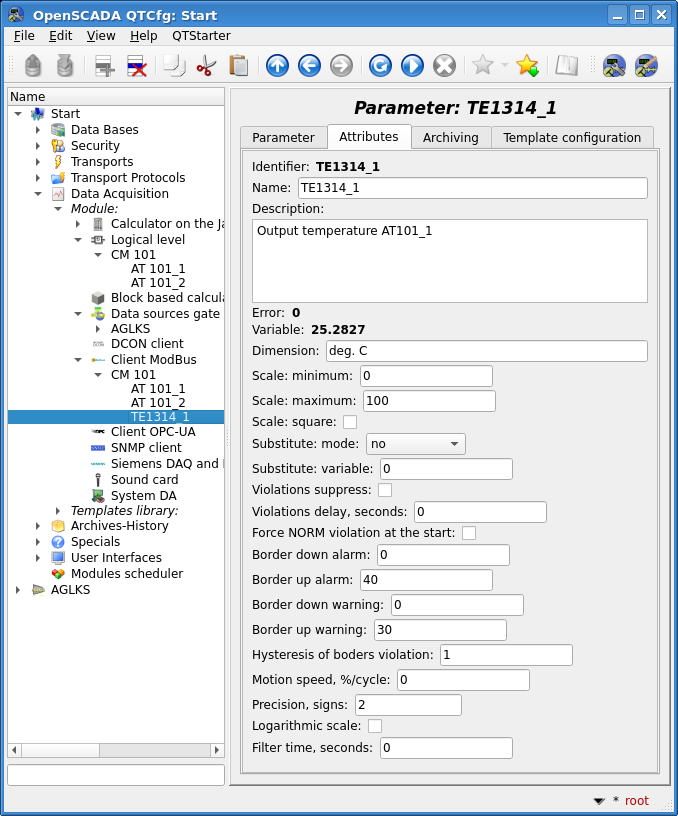Collapse the Data Acquisition tree node
The image size is (678, 816).
(x=38, y=194)
